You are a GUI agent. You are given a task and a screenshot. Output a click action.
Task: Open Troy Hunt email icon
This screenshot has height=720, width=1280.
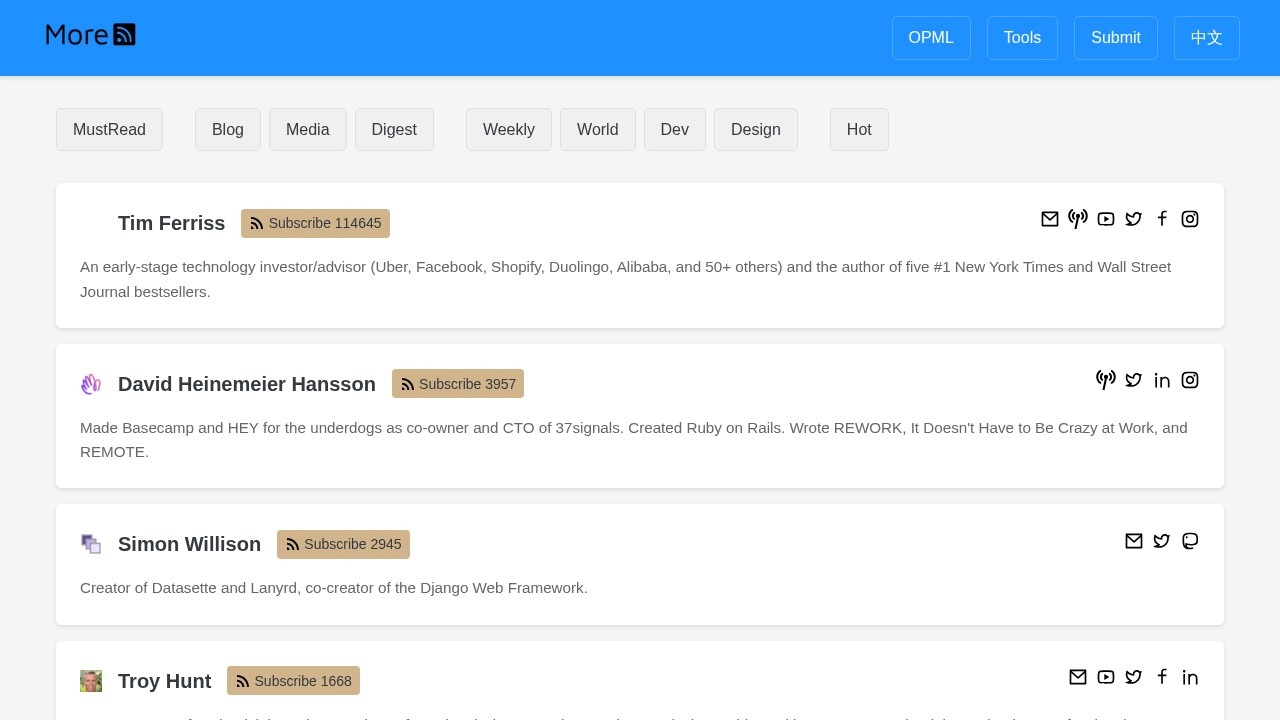pos(1078,677)
